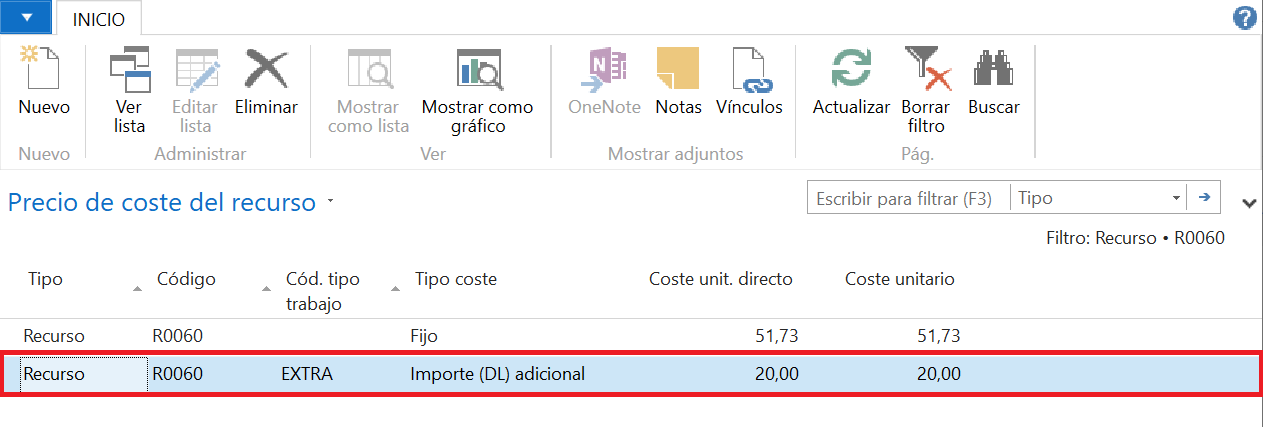Open the Notas sticky note icon
This screenshot has height=427, width=1263.
click(x=678, y=70)
